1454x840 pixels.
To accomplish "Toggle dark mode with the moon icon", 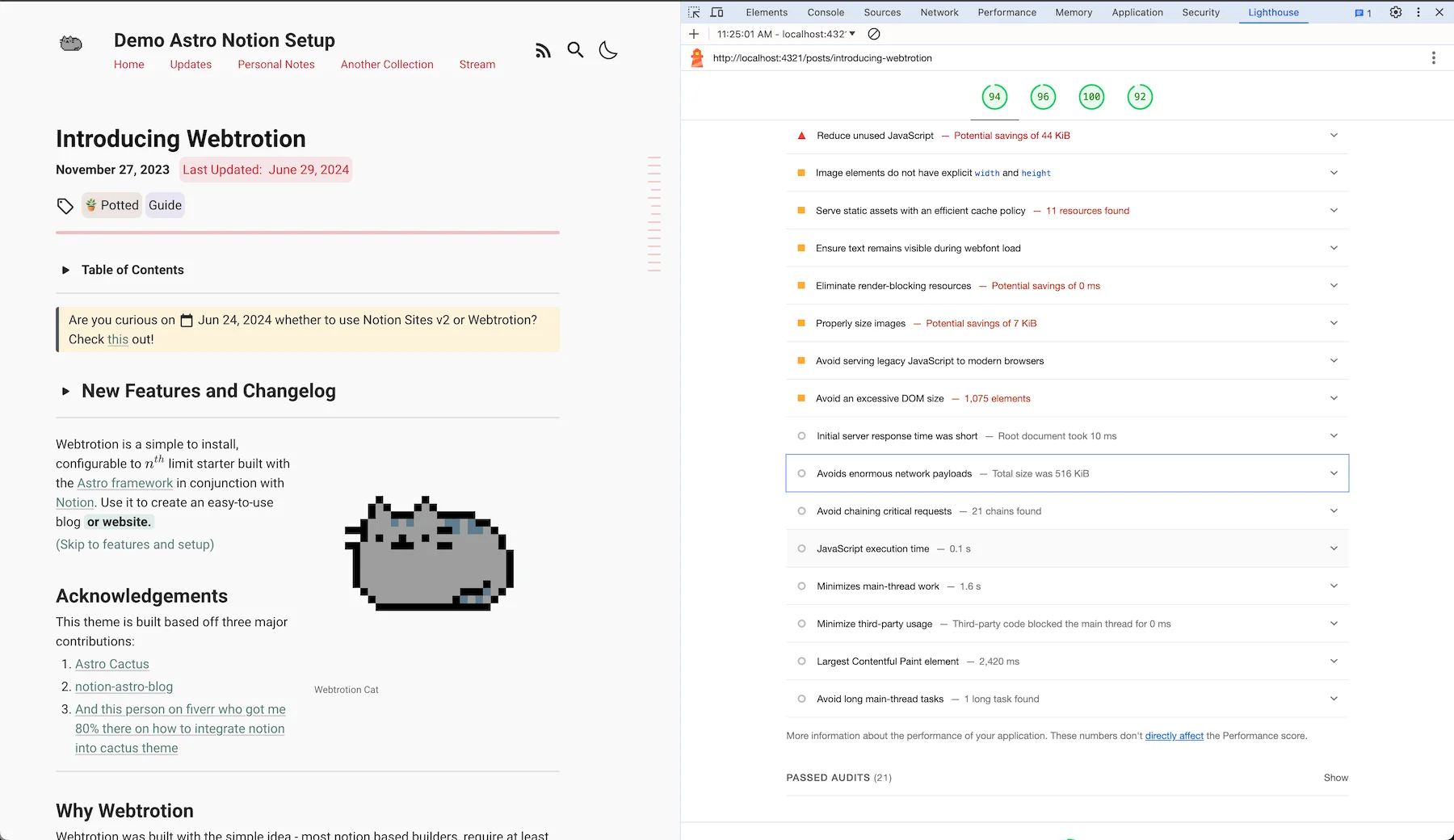I will point(608,50).
